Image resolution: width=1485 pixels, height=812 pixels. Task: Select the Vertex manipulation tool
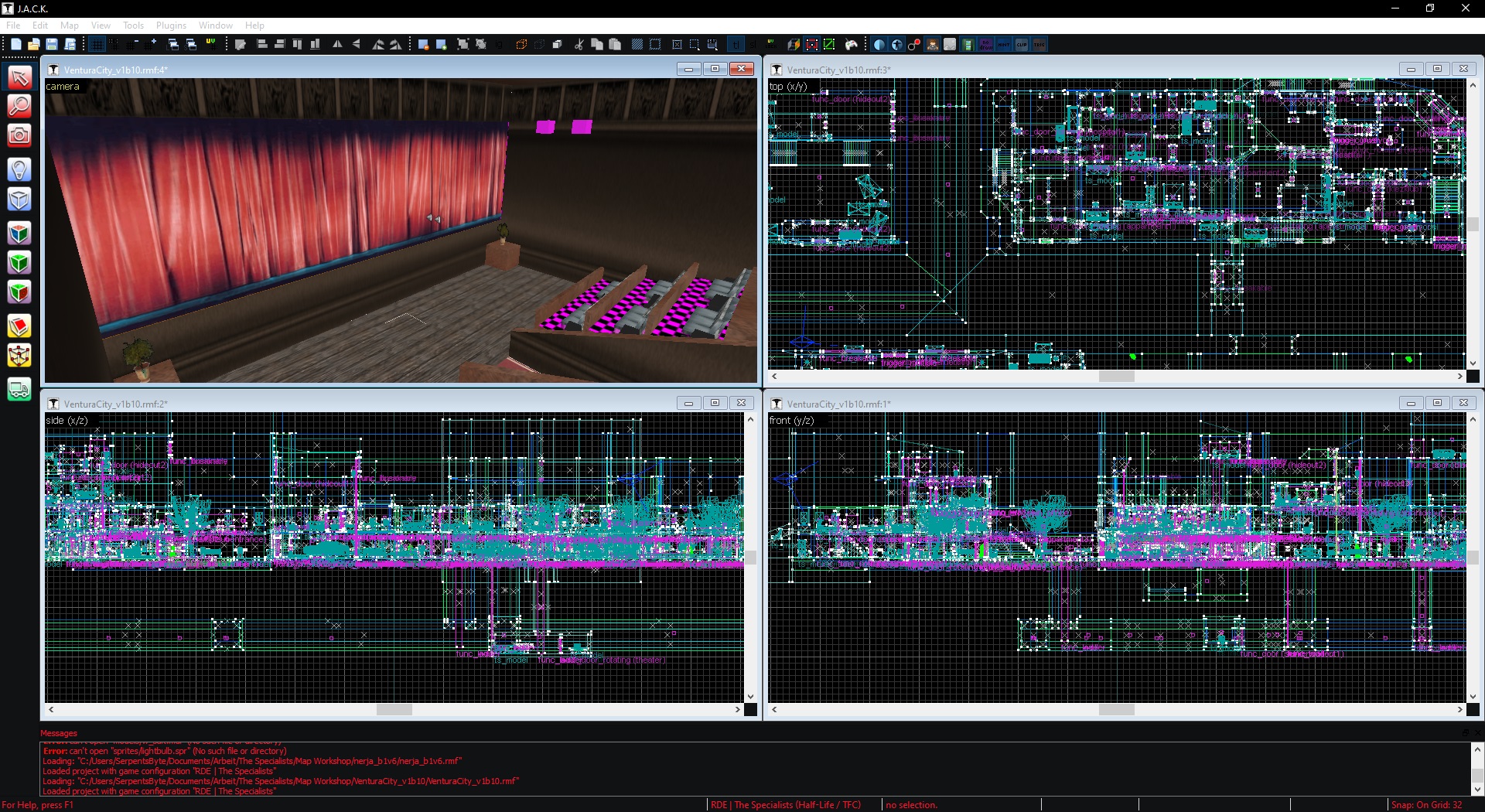point(19,356)
